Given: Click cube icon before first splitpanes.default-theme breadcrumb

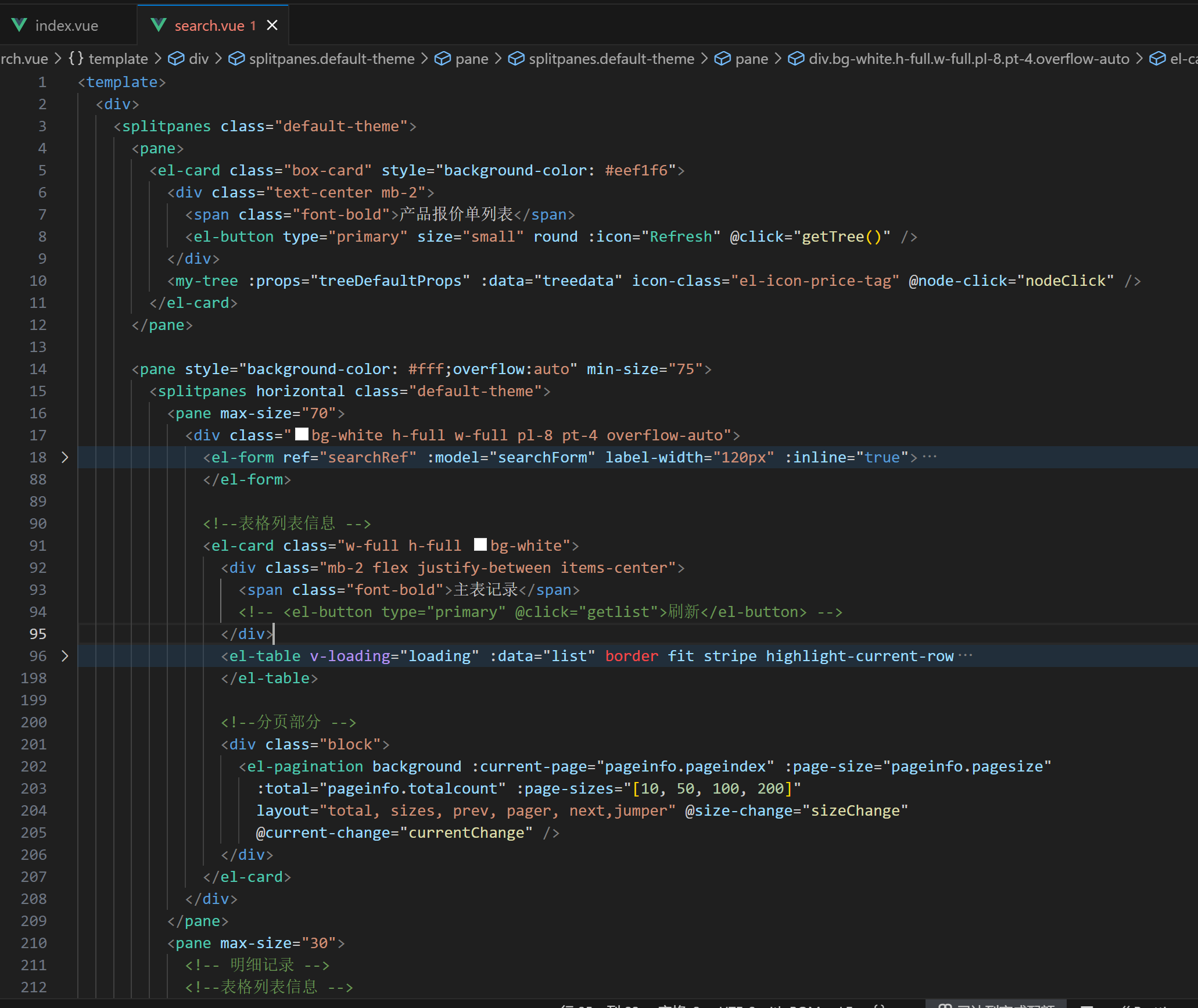Looking at the screenshot, I should [236, 59].
